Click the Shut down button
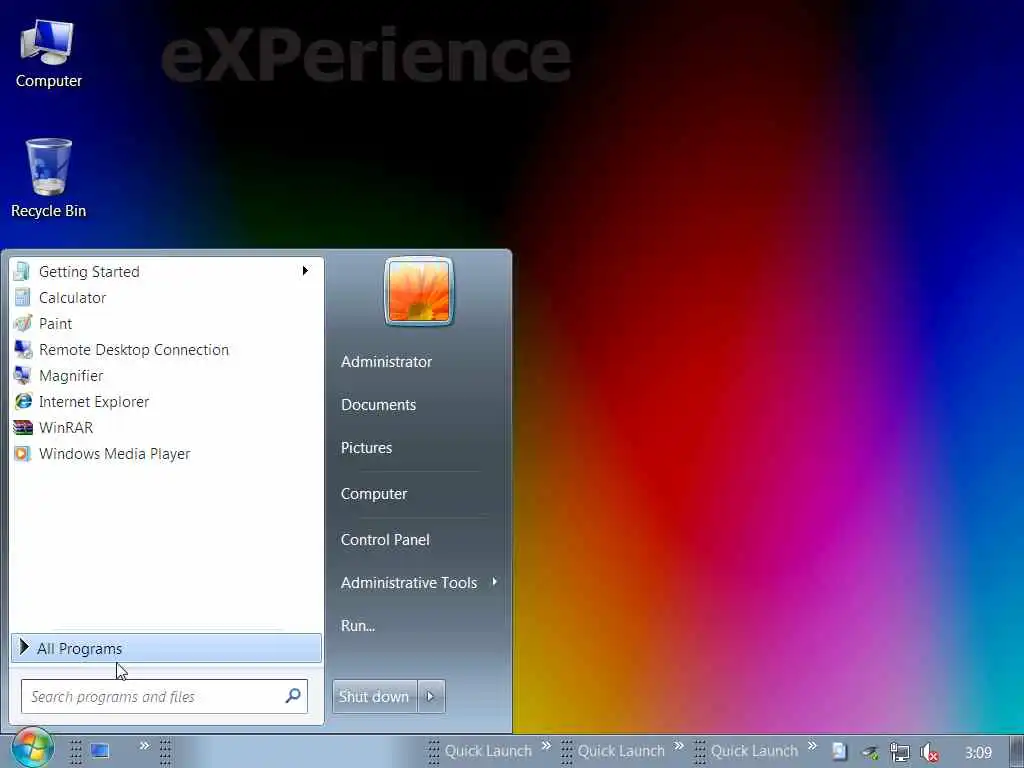 tap(374, 697)
